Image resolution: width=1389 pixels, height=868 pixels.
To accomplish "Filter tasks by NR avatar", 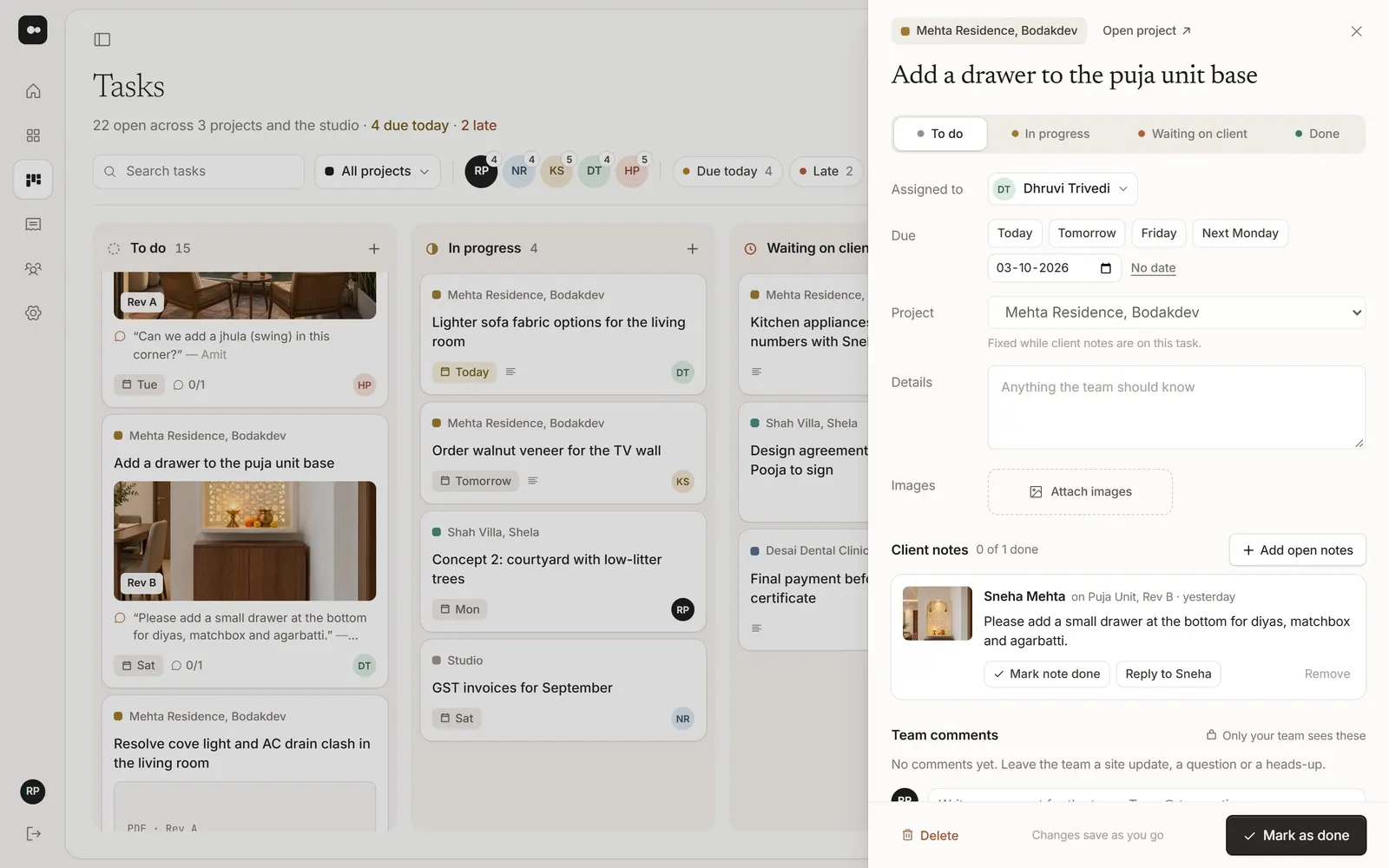I will coord(519,171).
